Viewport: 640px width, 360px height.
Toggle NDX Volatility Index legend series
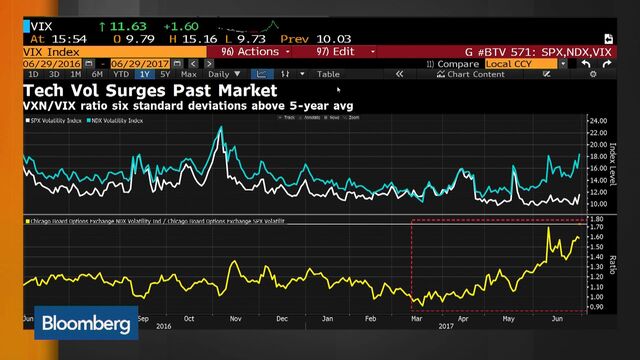pos(115,121)
